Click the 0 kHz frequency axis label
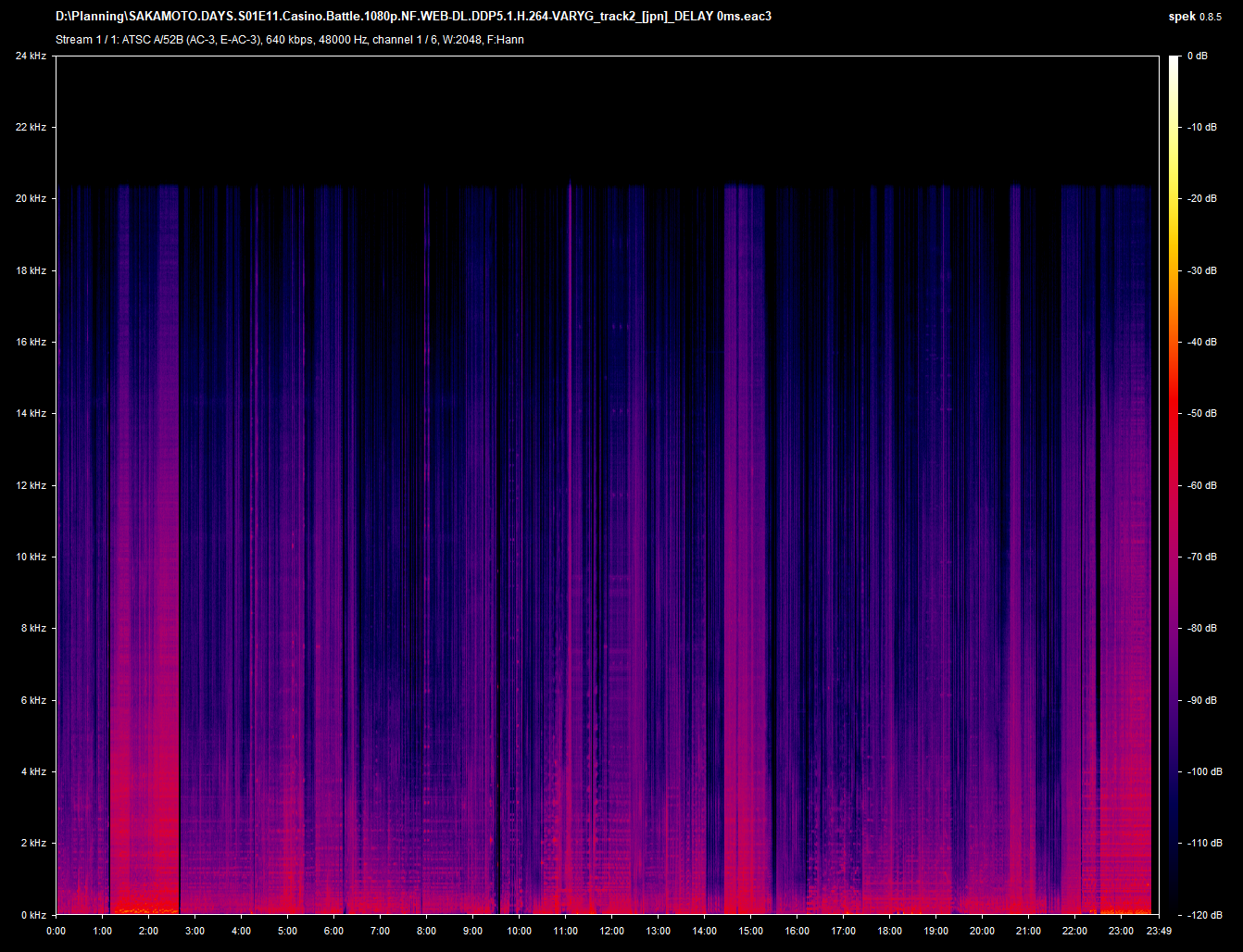Screen dimensions: 1243x952 33,915
